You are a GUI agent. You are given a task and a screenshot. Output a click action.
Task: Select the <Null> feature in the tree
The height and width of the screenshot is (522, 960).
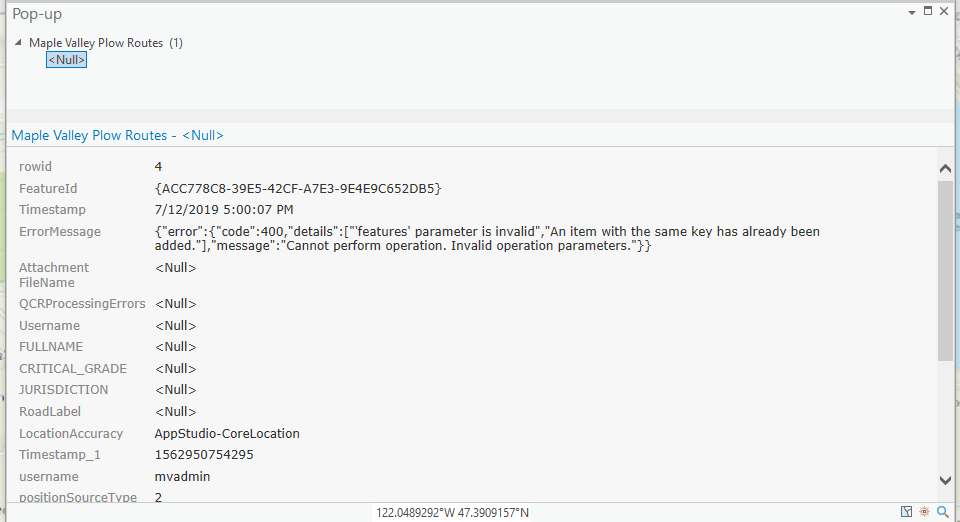coord(67,60)
